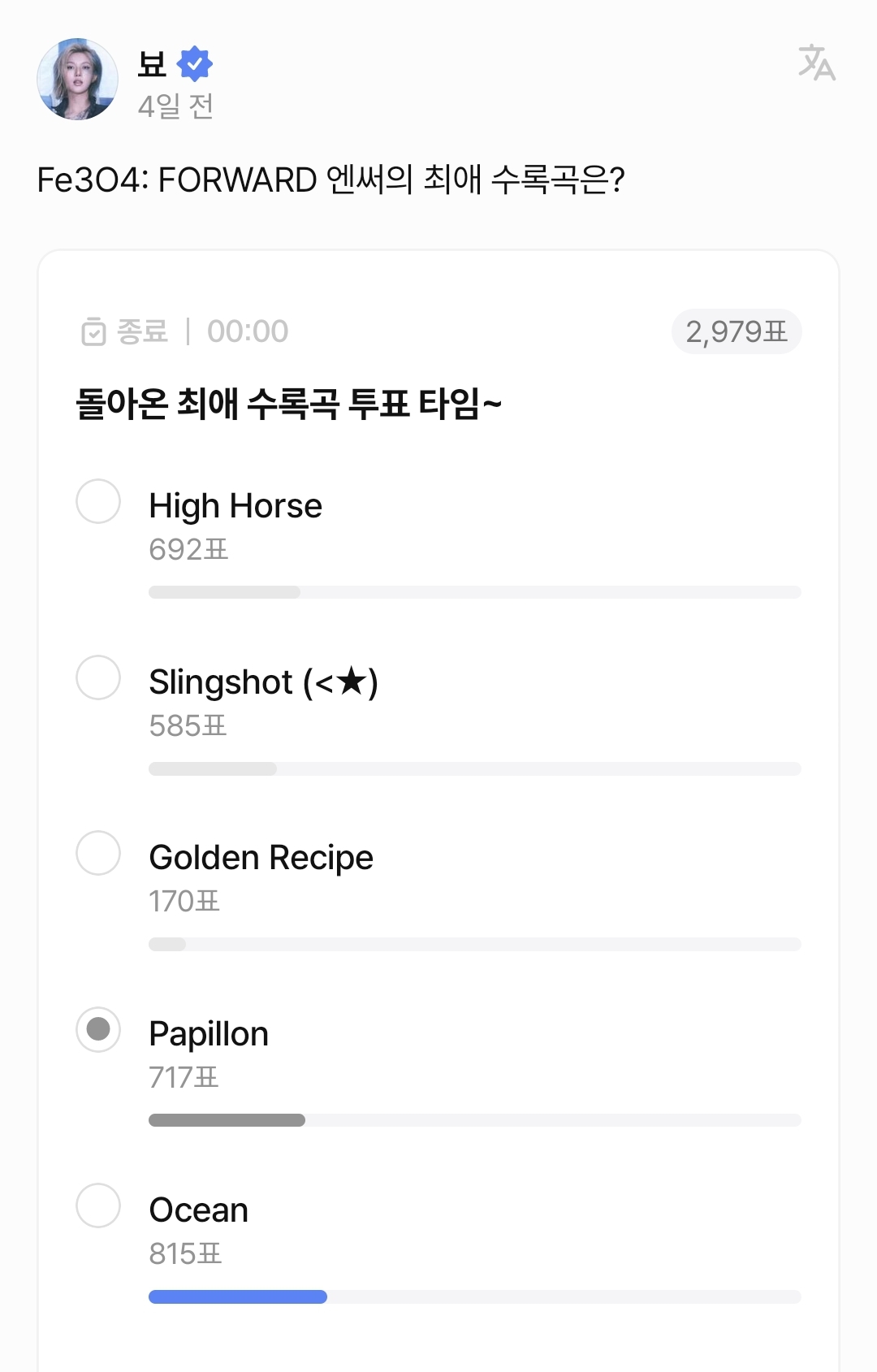This screenshot has width=877, height=1372.
Task: Click the blue verified badge icon
Action: click(x=195, y=64)
